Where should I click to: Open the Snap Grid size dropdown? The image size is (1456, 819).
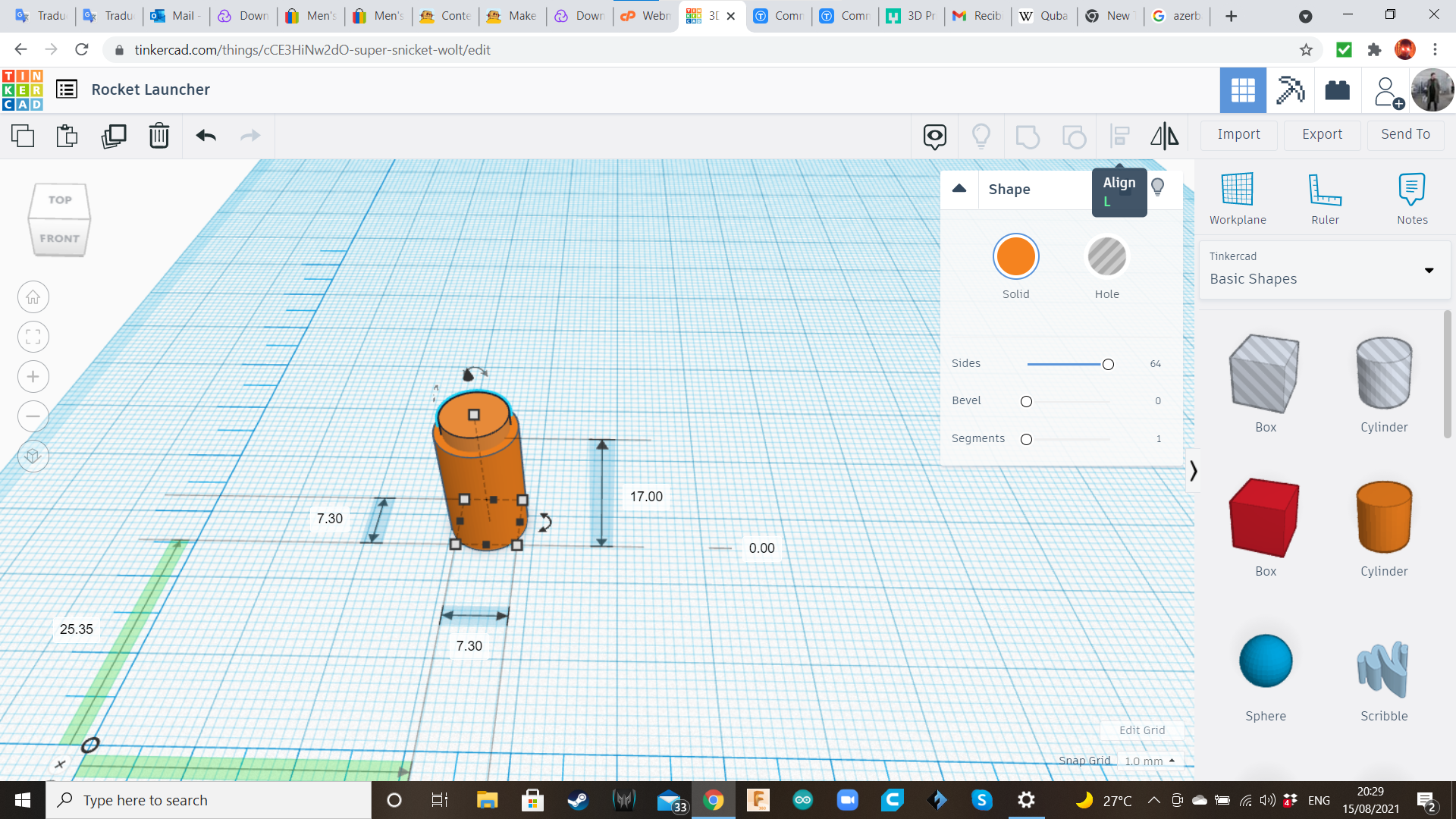pyautogui.click(x=1150, y=761)
